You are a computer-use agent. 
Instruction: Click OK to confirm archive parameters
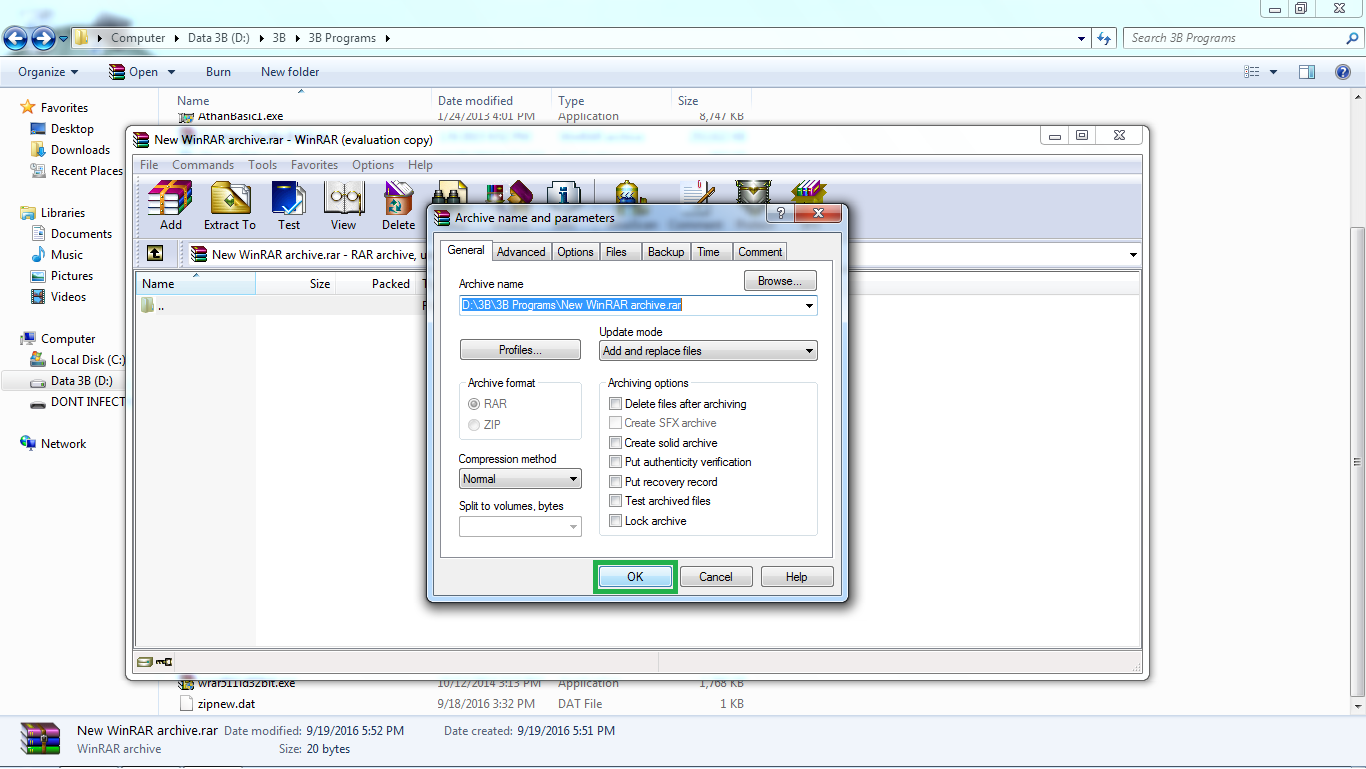pyautogui.click(x=635, y=577)
